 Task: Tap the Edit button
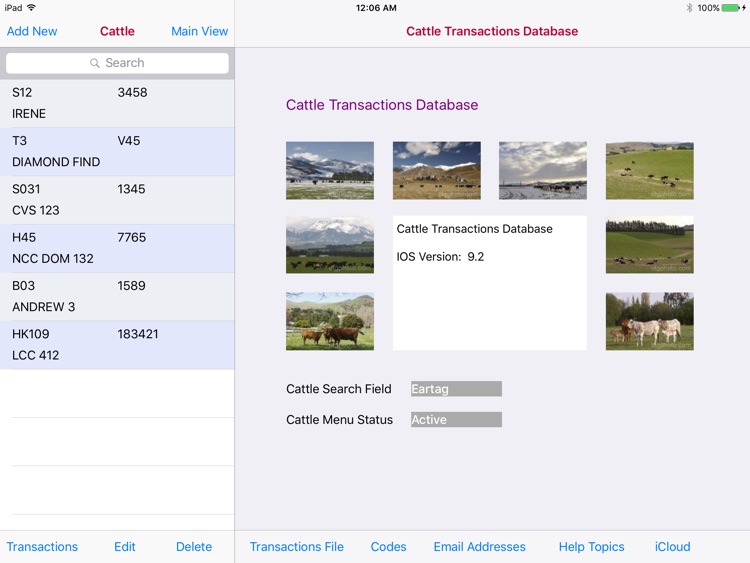tap(125, 547)
